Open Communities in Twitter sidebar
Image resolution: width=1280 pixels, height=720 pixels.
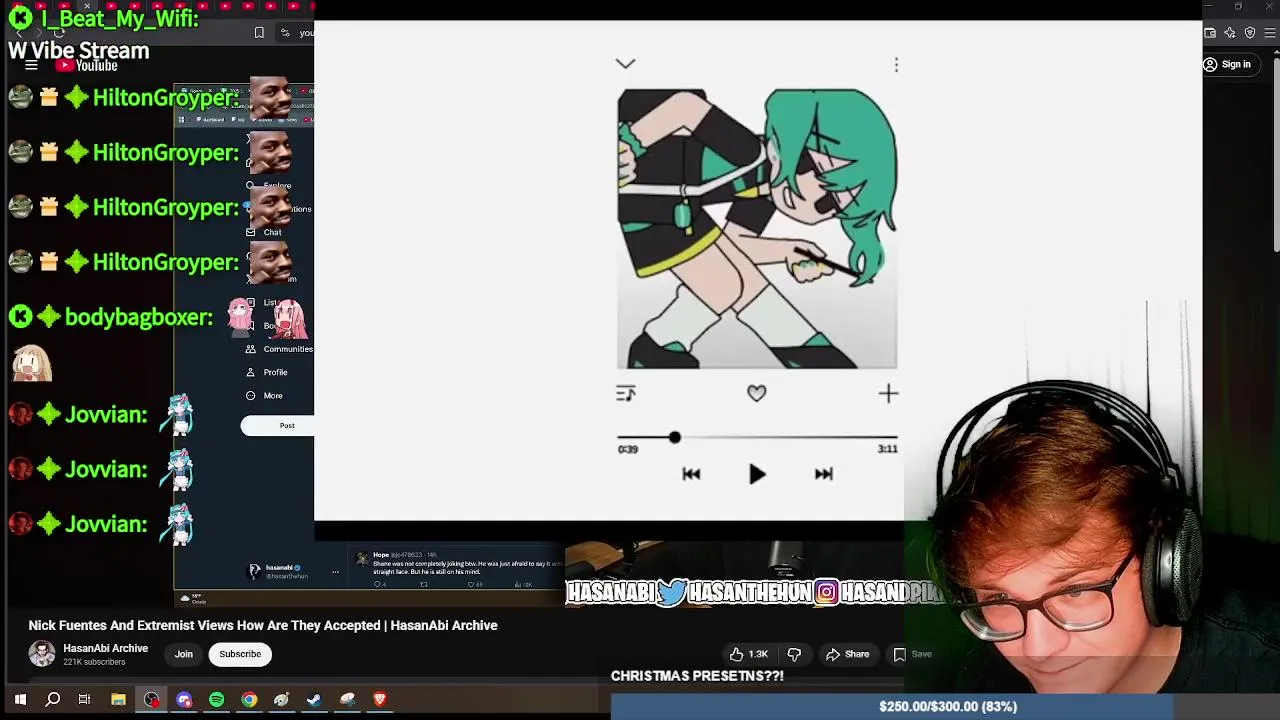279,349
